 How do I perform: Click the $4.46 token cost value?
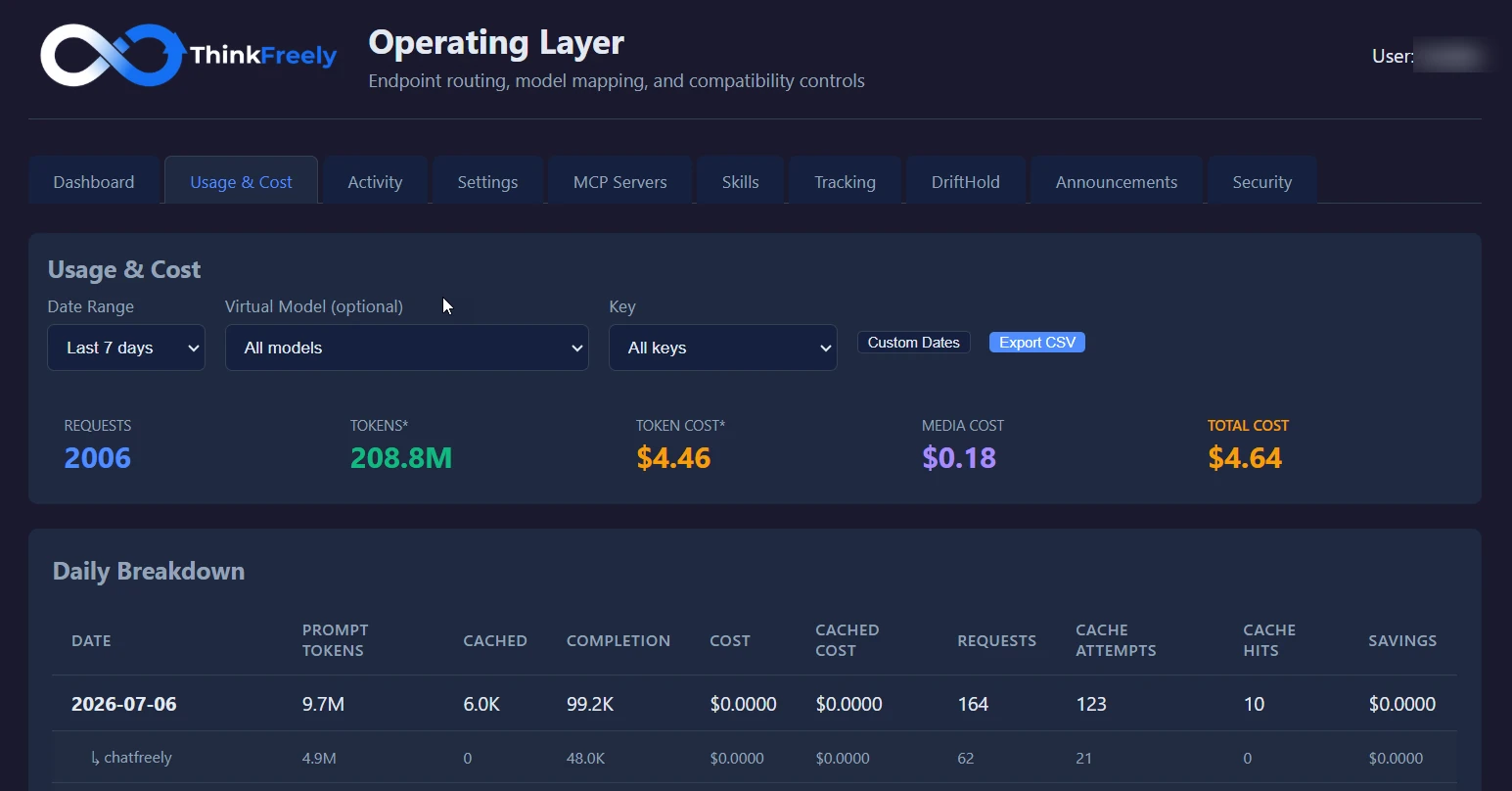coord(673,457)
